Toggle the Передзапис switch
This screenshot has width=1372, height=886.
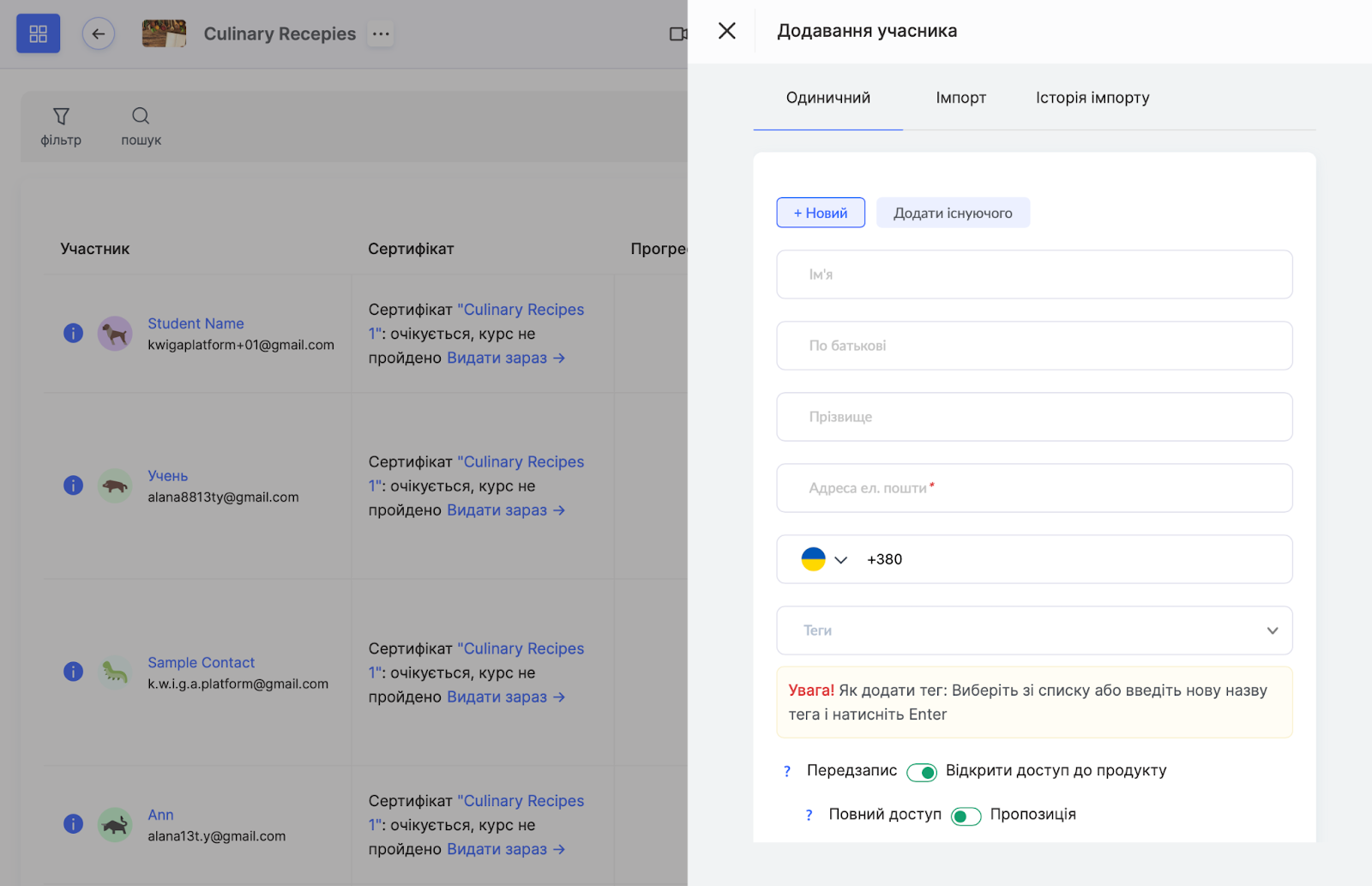[x=922, y=772]
